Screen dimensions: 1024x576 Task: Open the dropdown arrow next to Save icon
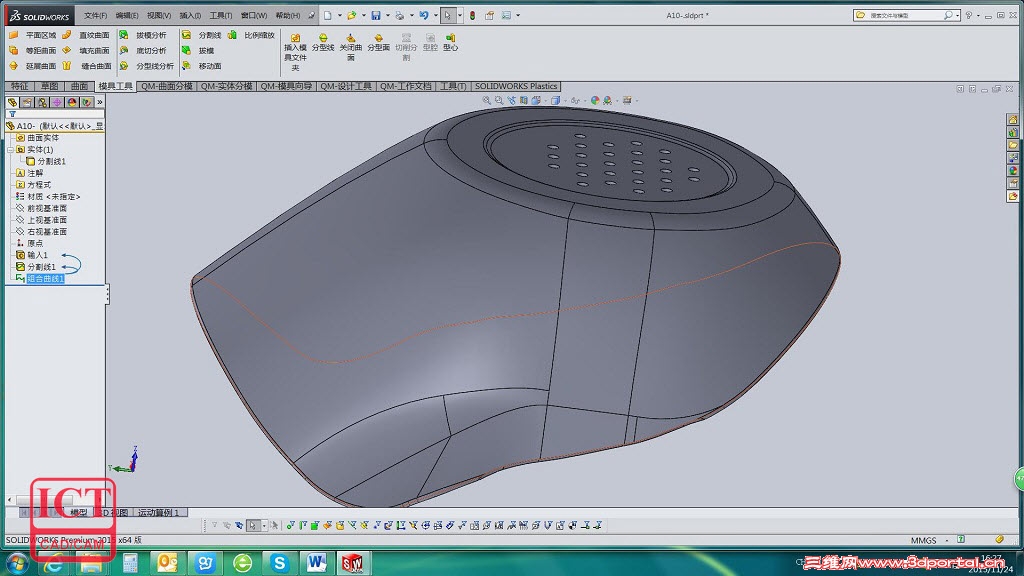pyautogui.click(x=387, y=16)
